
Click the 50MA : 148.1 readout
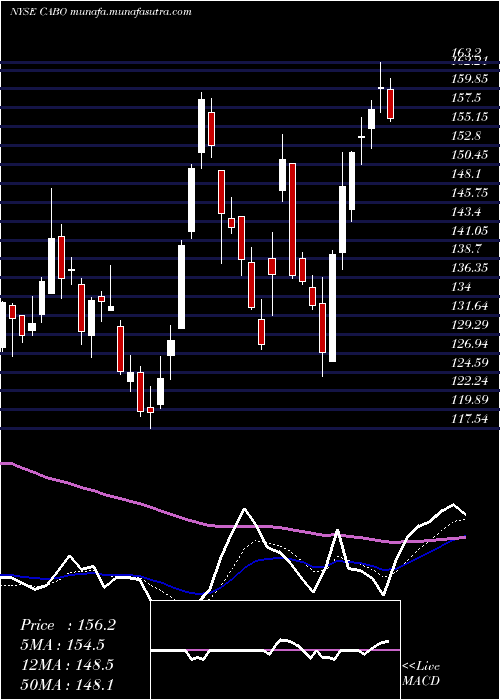click(x=67, y=684)
